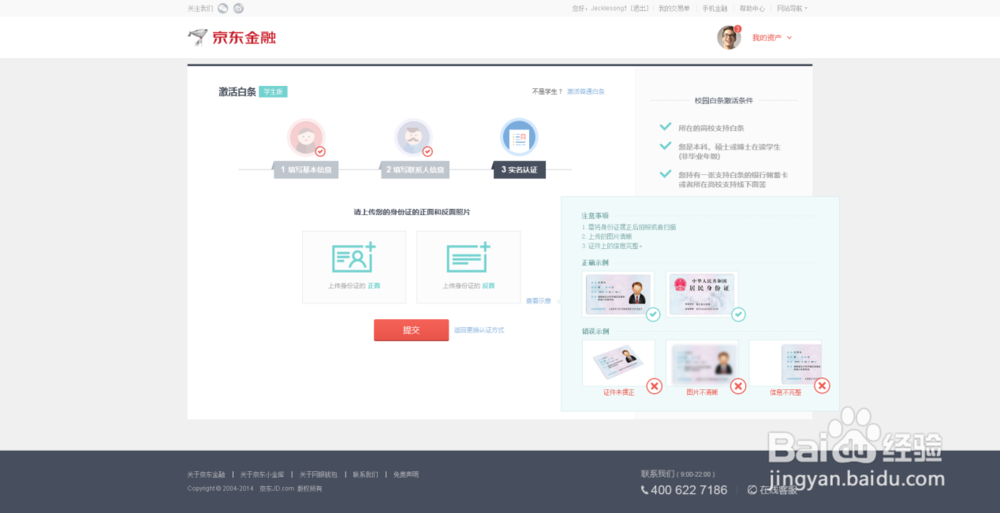Select the 3 实名认证 step tab
This screenshot has height=513, width=1000.
(519, 170)
